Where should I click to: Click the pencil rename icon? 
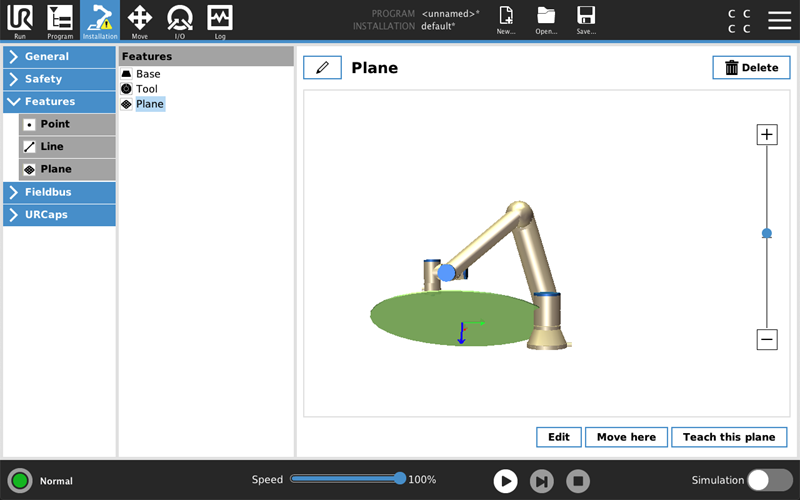tap(322, 68)
